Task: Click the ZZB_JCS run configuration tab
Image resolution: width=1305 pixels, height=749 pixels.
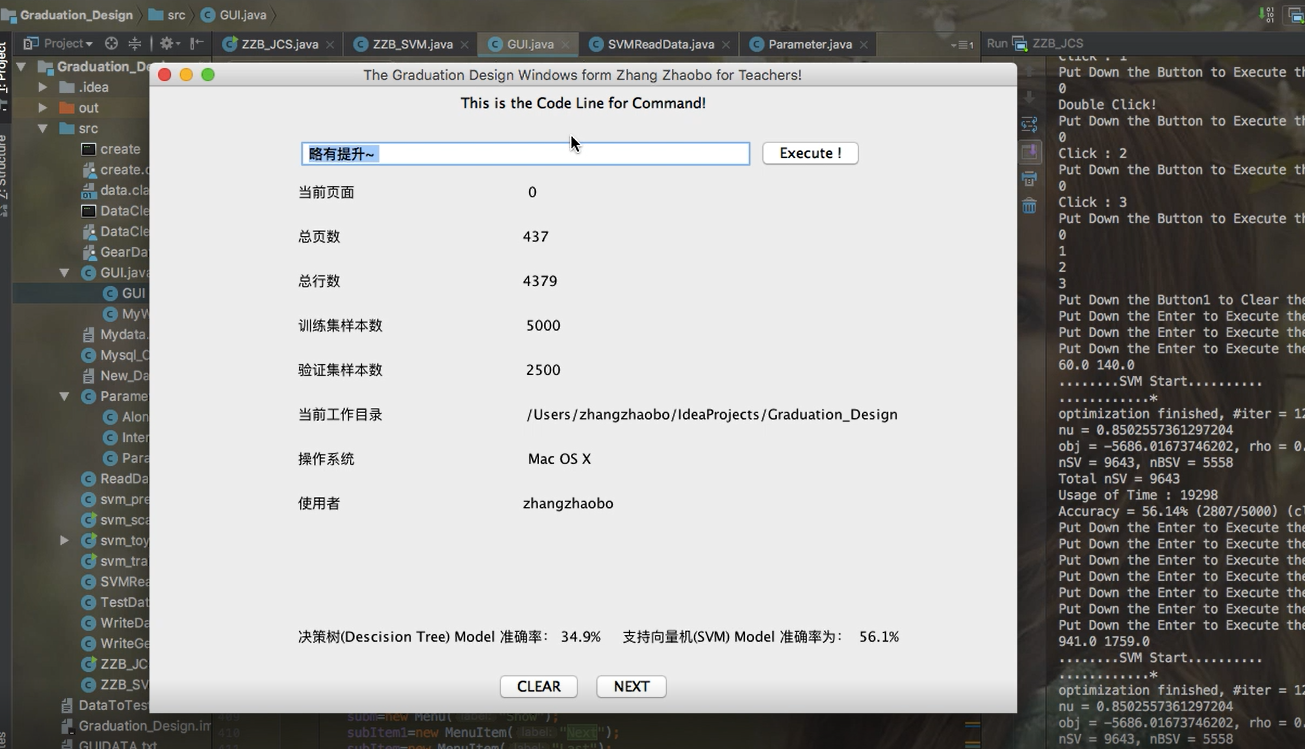Action: (x=1048, y=44)
